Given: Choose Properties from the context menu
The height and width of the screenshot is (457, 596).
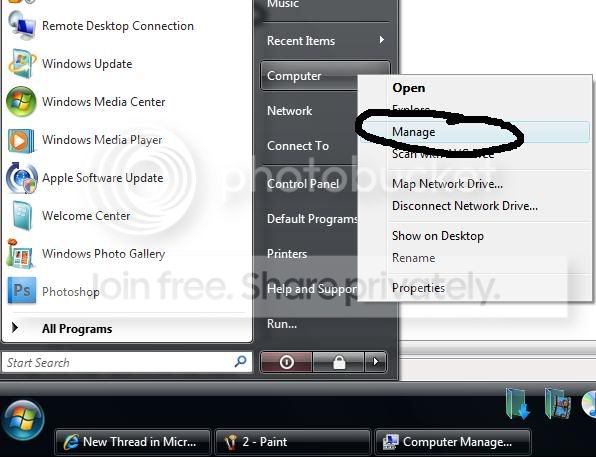Looking at the screenshot, I should (418, 288).
